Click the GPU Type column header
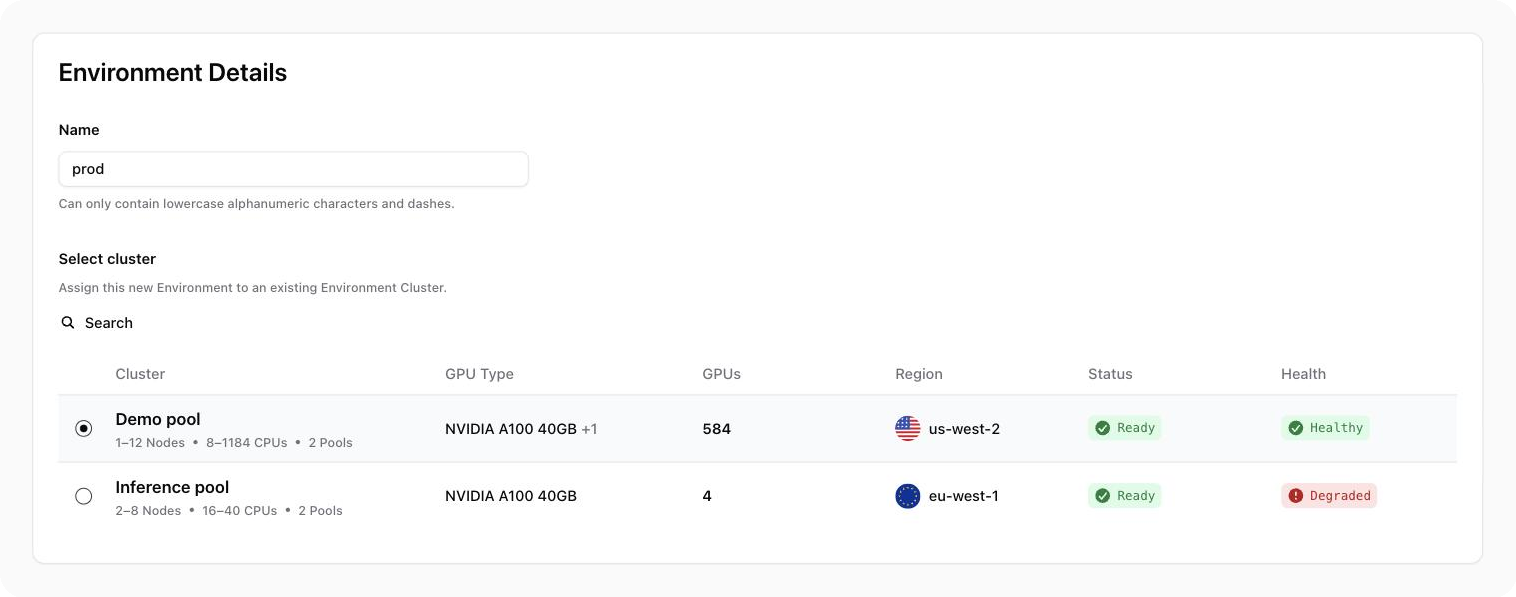The image size is (1516, 597). pos(479,374)
